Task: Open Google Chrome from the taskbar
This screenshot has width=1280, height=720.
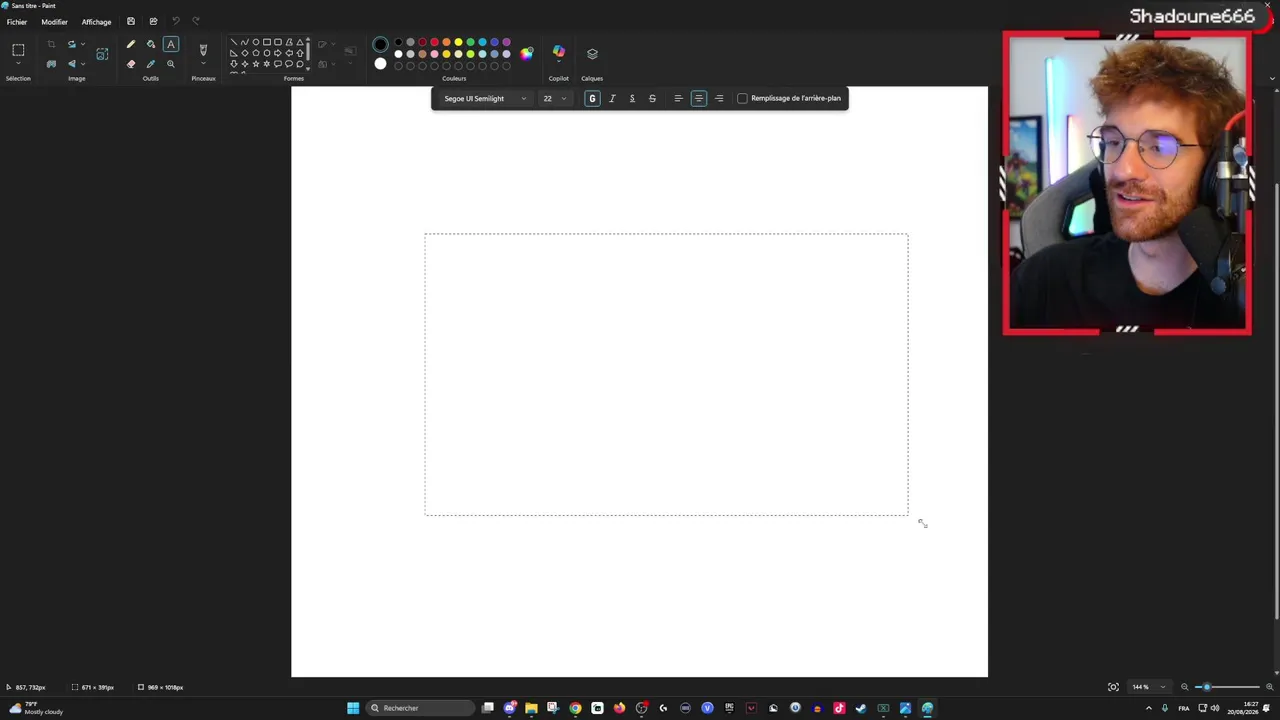Action: pyautogui.click(x=575, y=708)
